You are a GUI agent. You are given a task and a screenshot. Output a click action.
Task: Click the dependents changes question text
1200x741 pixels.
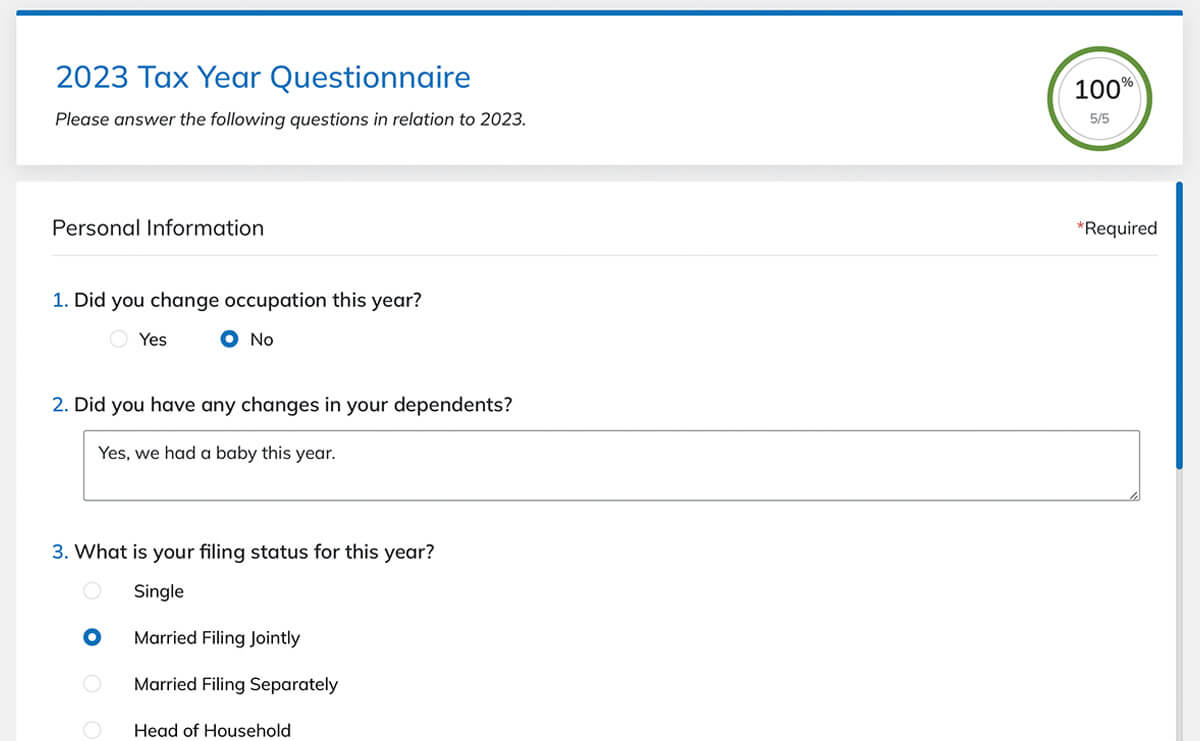pyautogui.click(x=292, y=405)
